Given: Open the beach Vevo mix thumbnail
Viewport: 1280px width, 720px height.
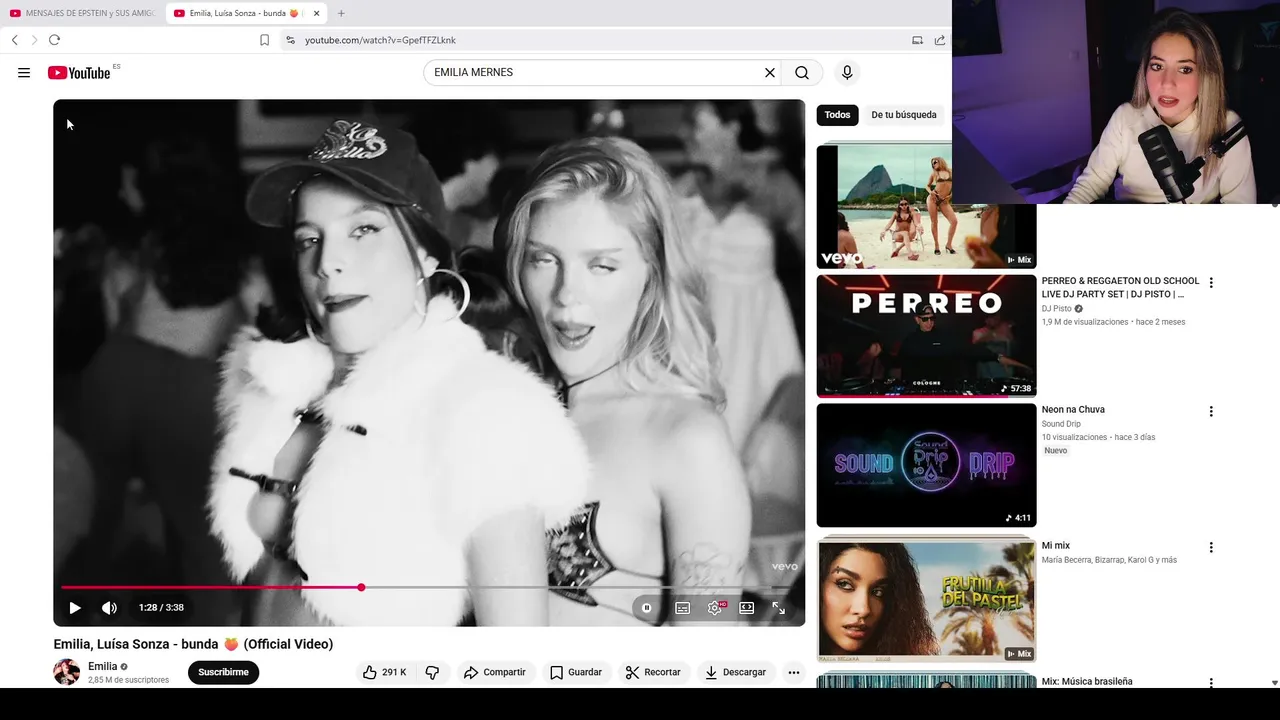Looking at the screenshot, I should (x=926, y=207).
